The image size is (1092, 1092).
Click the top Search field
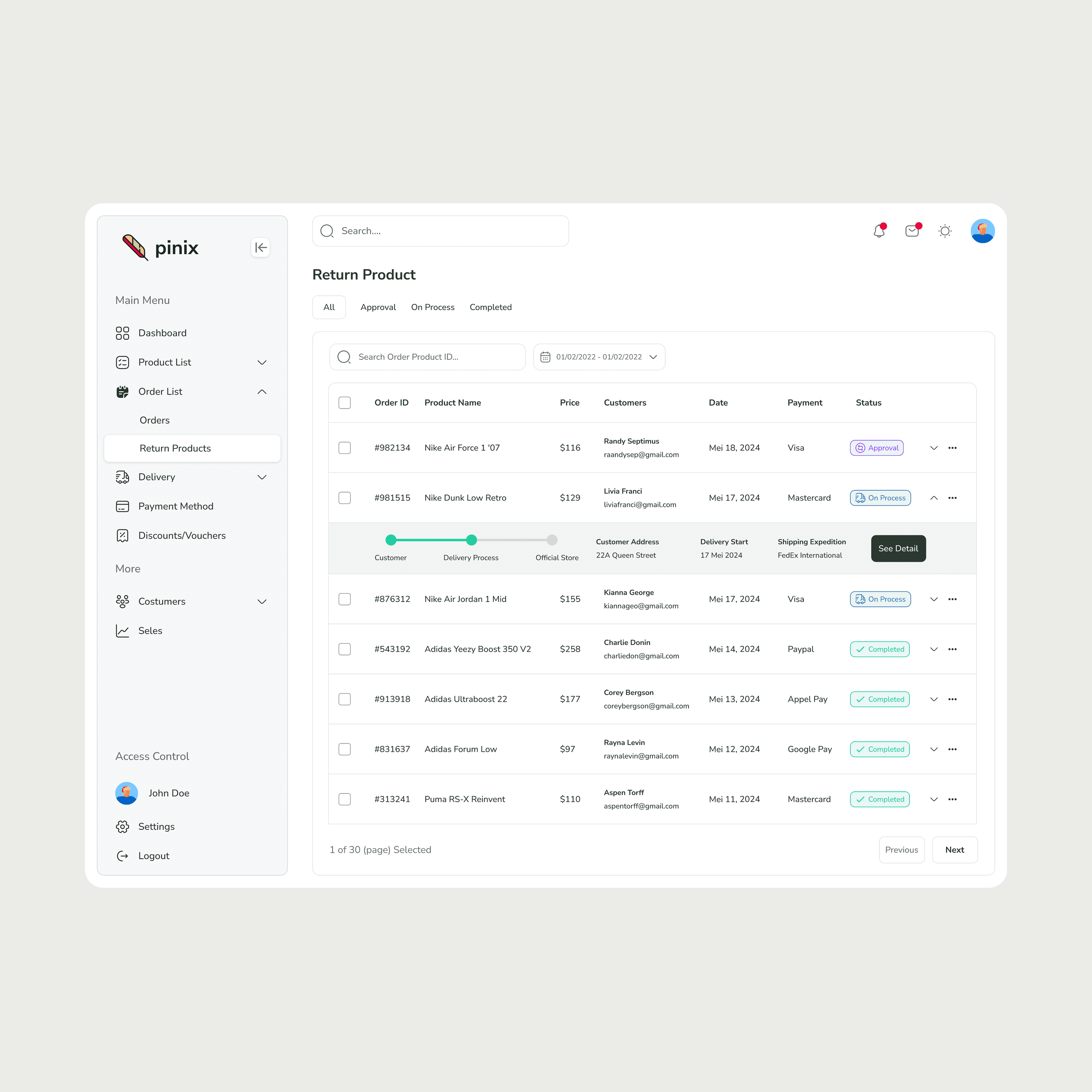pyautogui.click(x=440, y=231)
